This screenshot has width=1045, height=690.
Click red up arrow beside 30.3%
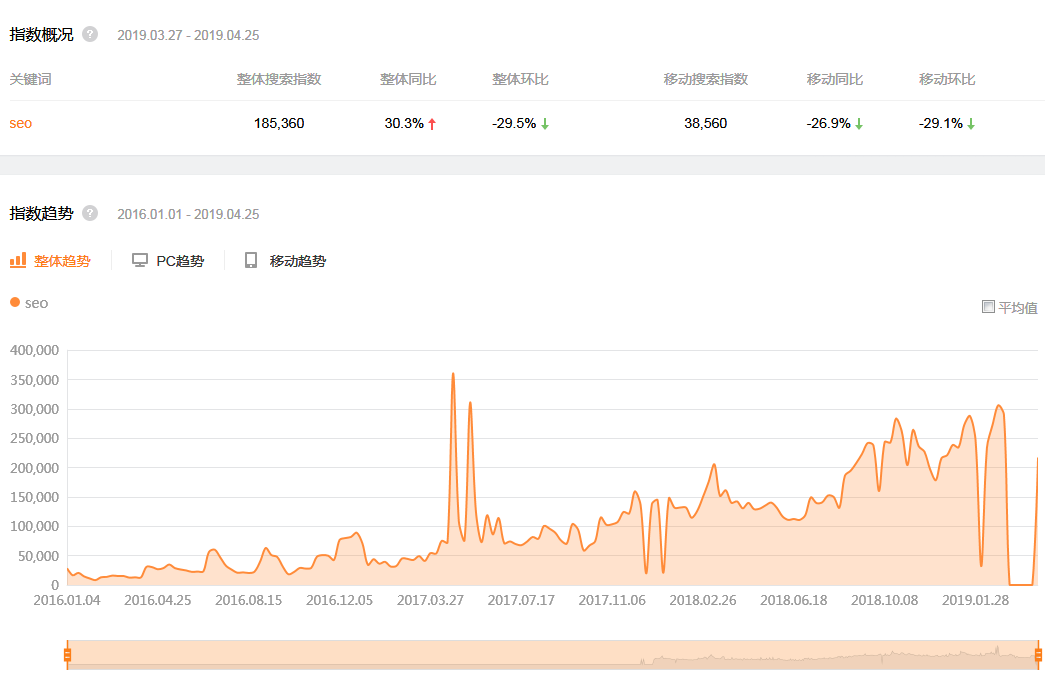pyautogui.click(x=432, y=124)
